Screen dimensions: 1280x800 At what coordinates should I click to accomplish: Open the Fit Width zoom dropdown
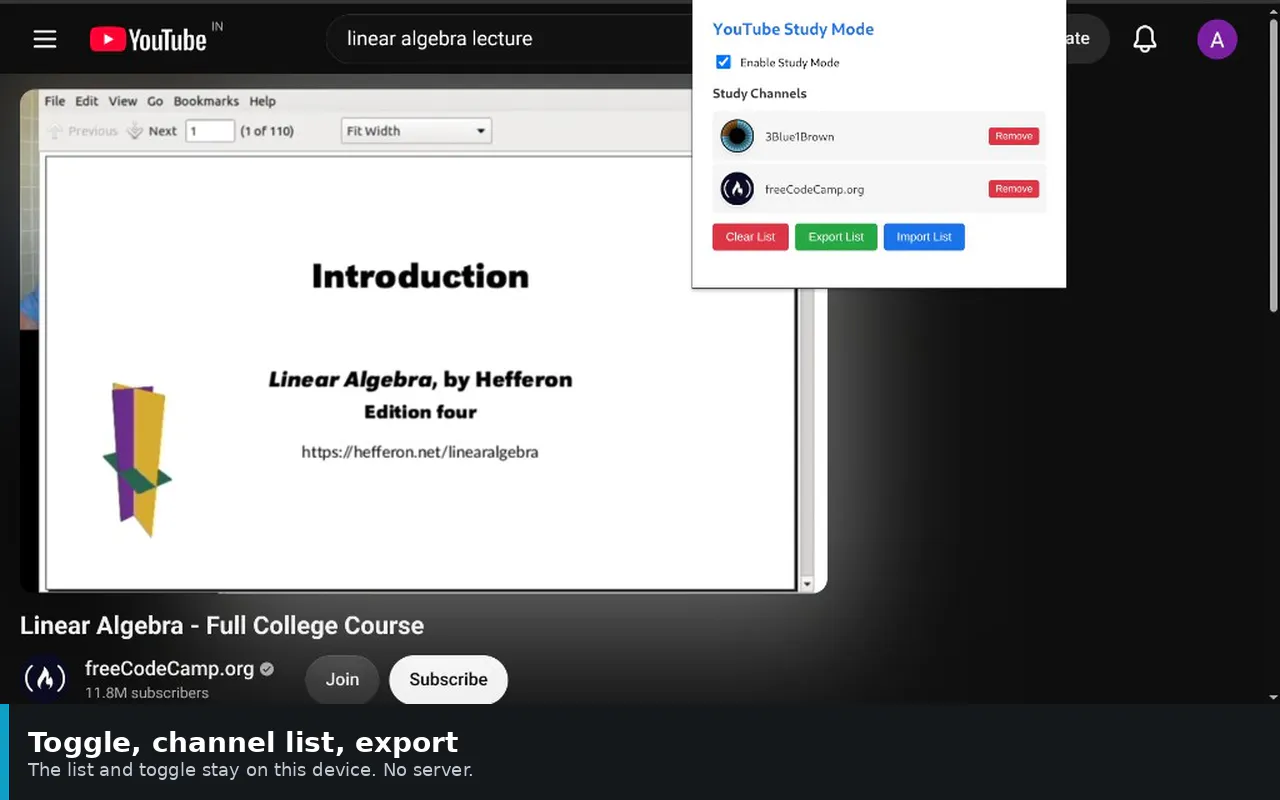coord(416,131)
